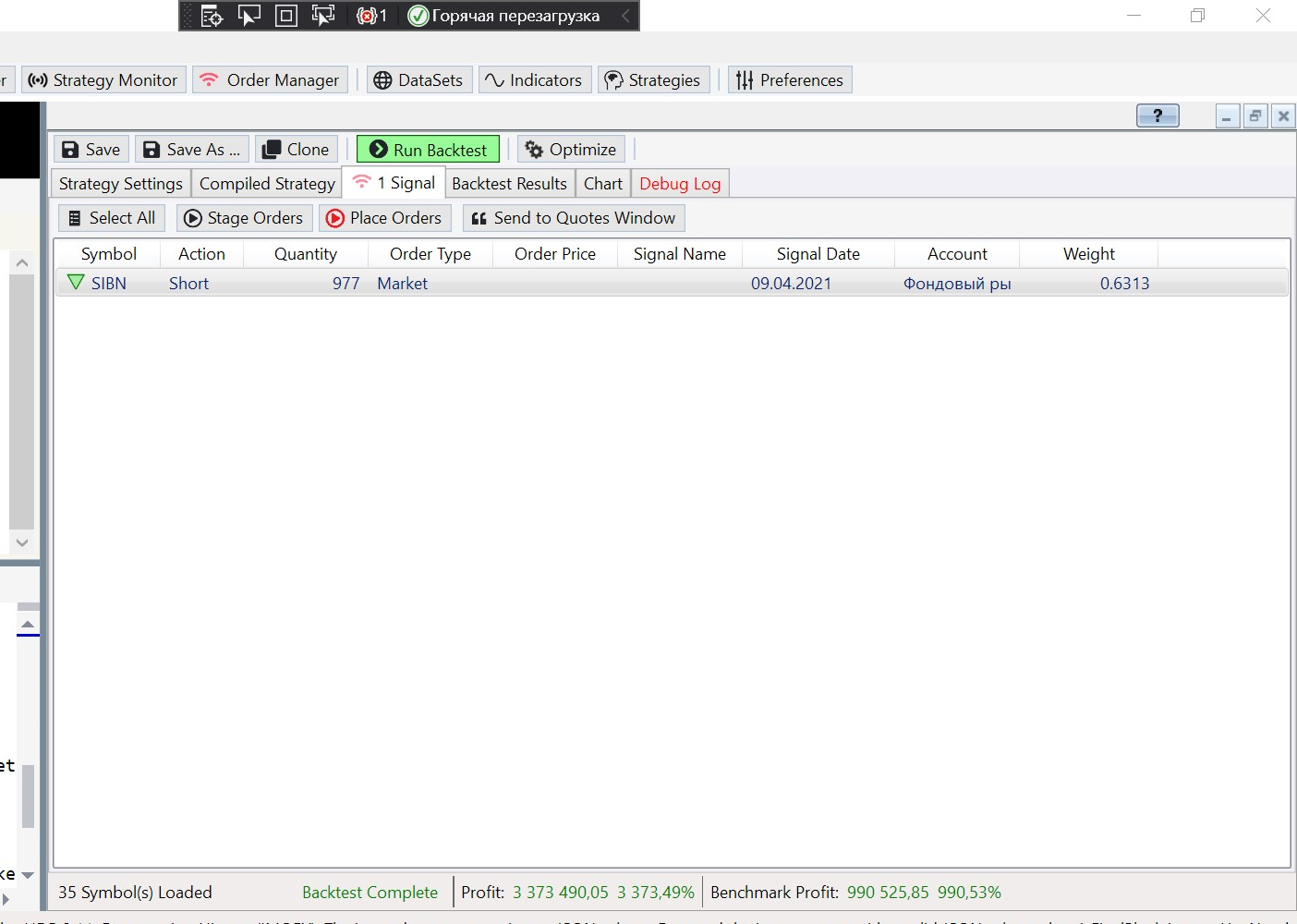Click the Run Backtest play icon

[x=379, y=150]
